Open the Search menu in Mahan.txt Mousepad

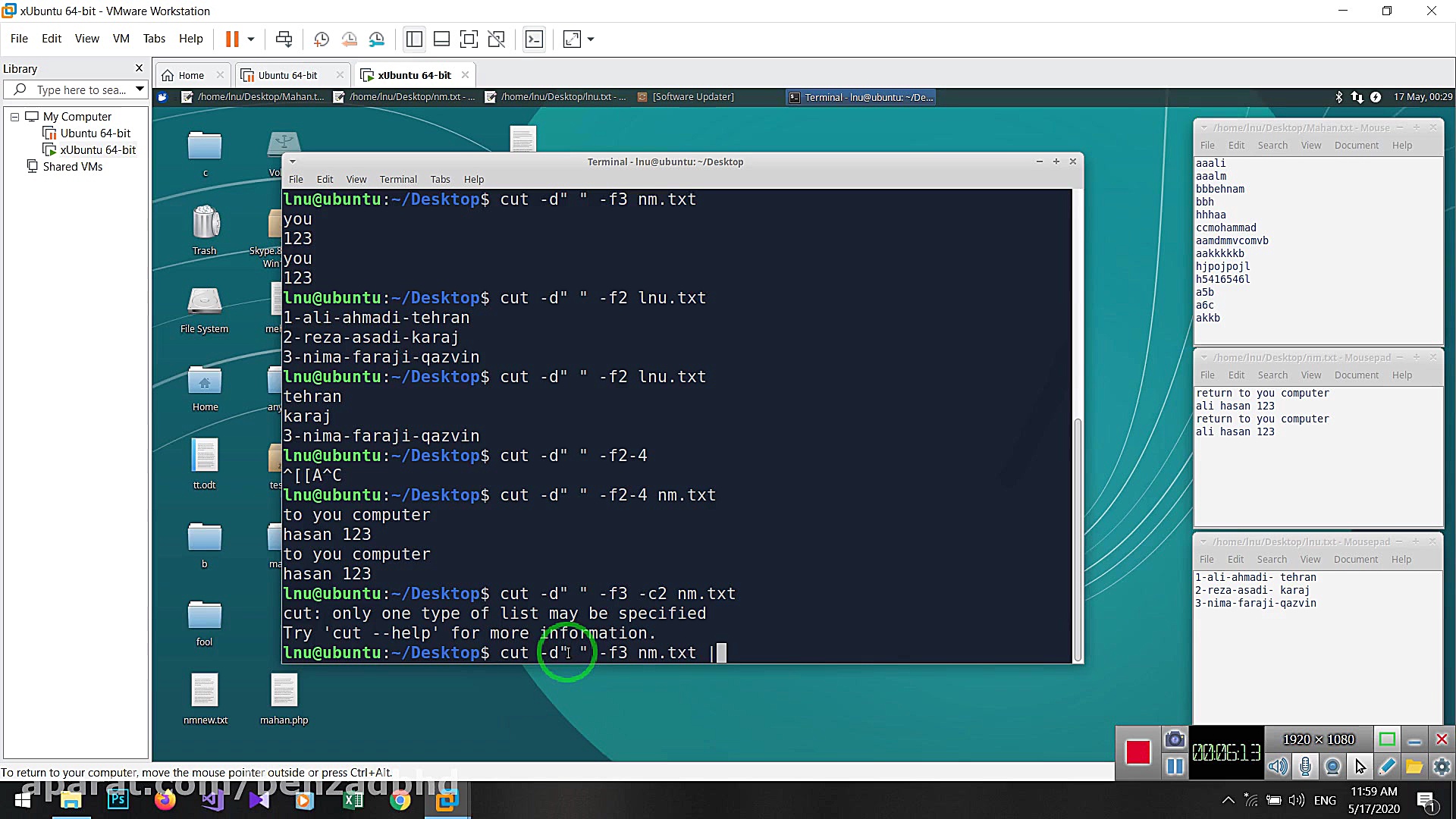coord(1272,145)
